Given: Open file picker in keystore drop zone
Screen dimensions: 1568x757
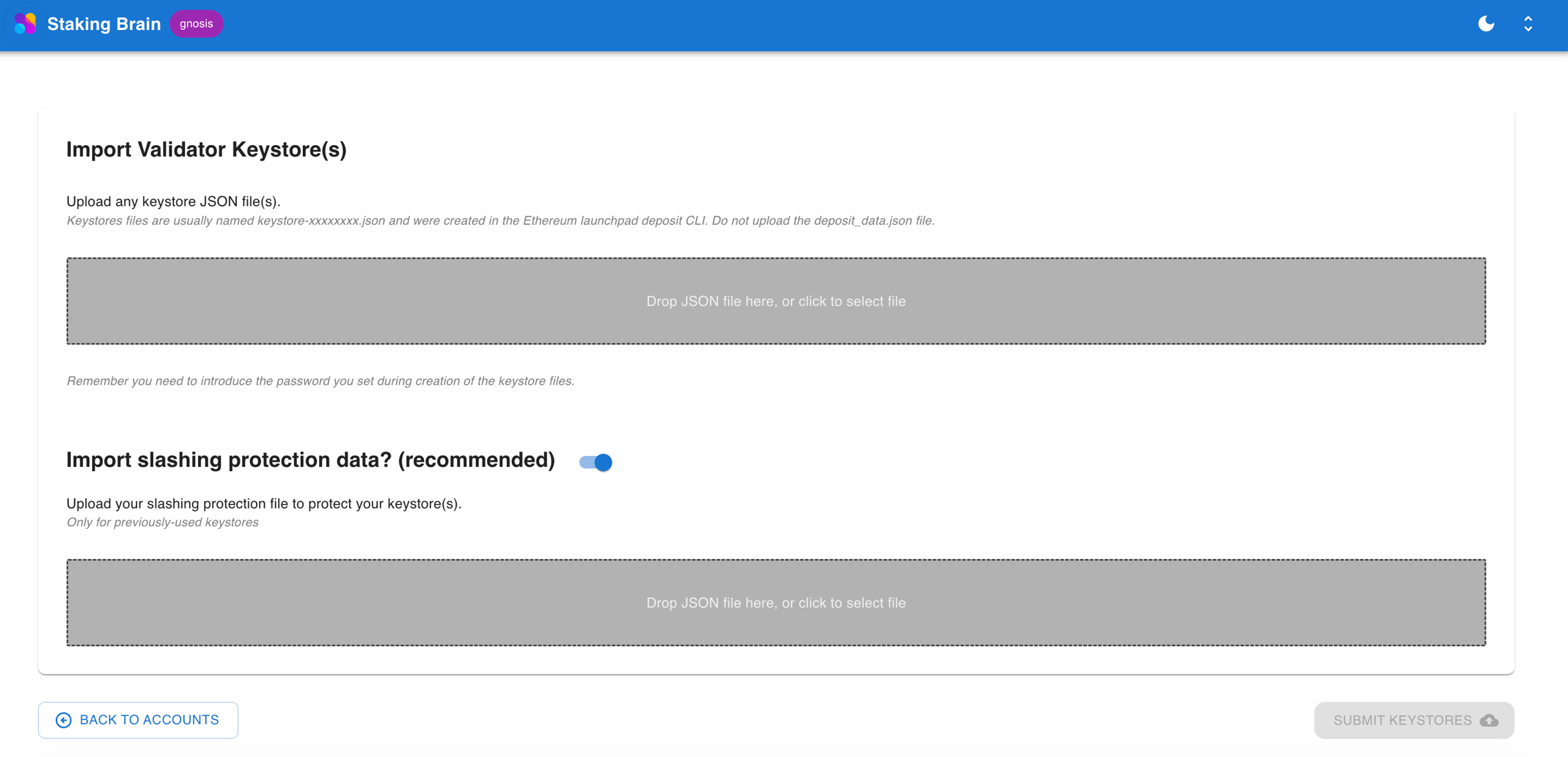Looking at the screenshot, I should coord(776,301).
